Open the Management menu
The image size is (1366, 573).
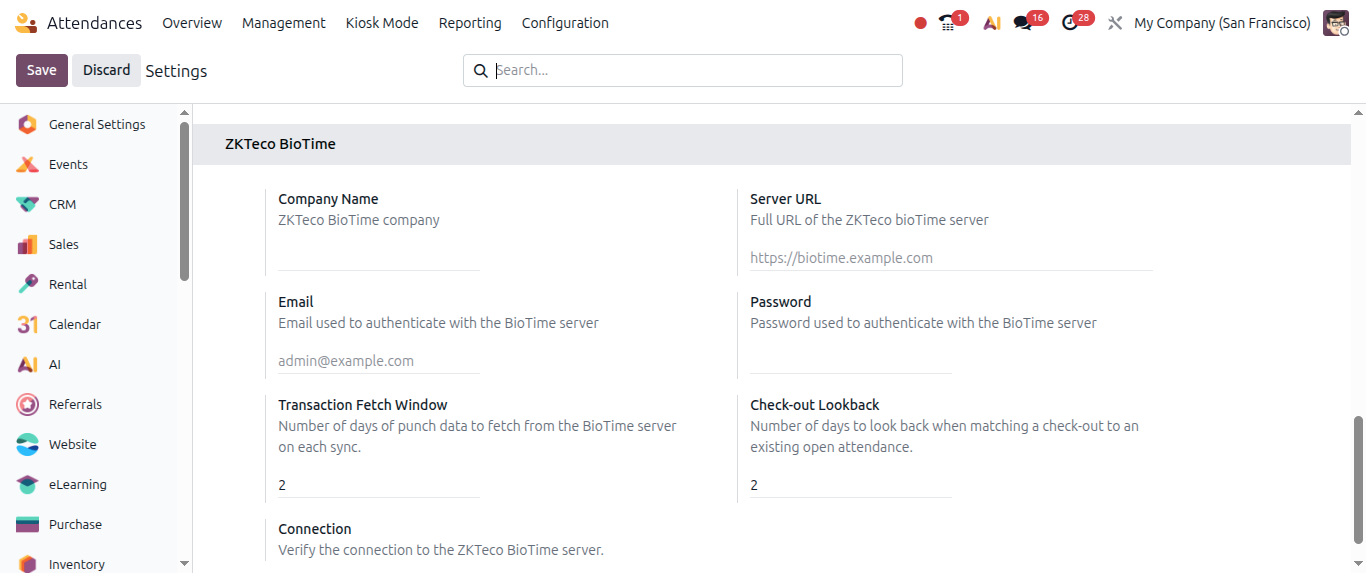click(284, 23)
